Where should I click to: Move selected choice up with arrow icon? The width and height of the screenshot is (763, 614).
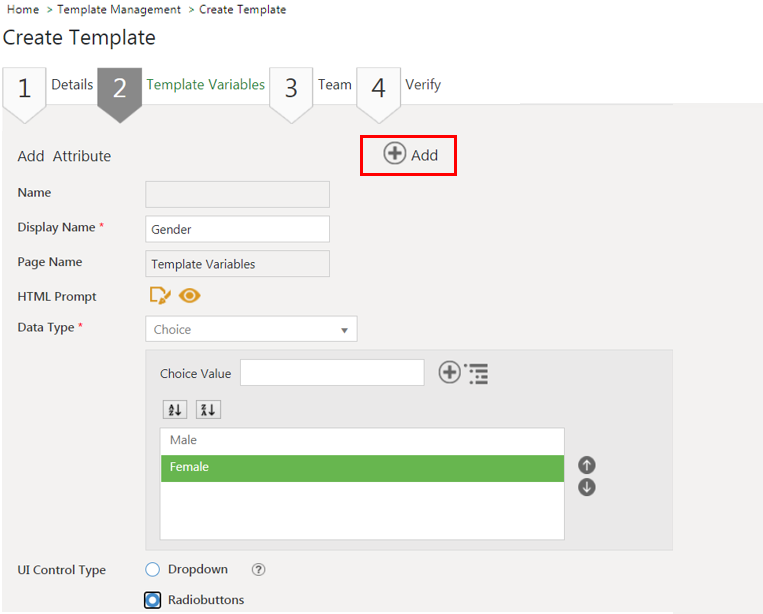pyautogui.click(x=587, y=465)
